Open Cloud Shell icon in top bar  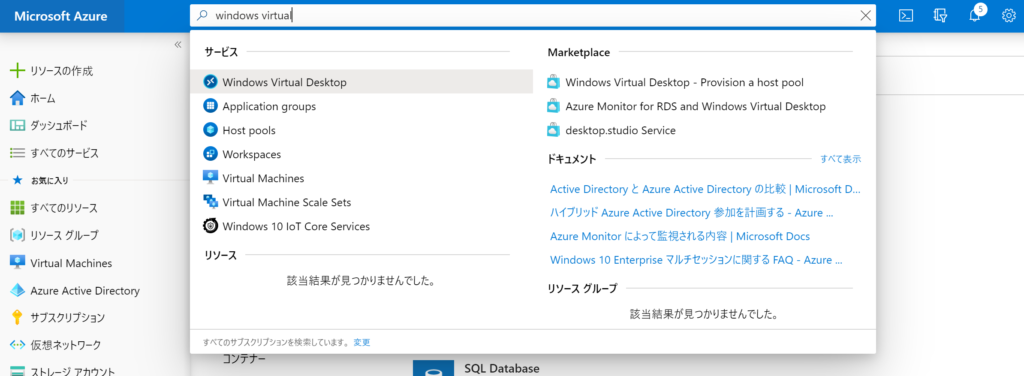(x=905, y=16)
